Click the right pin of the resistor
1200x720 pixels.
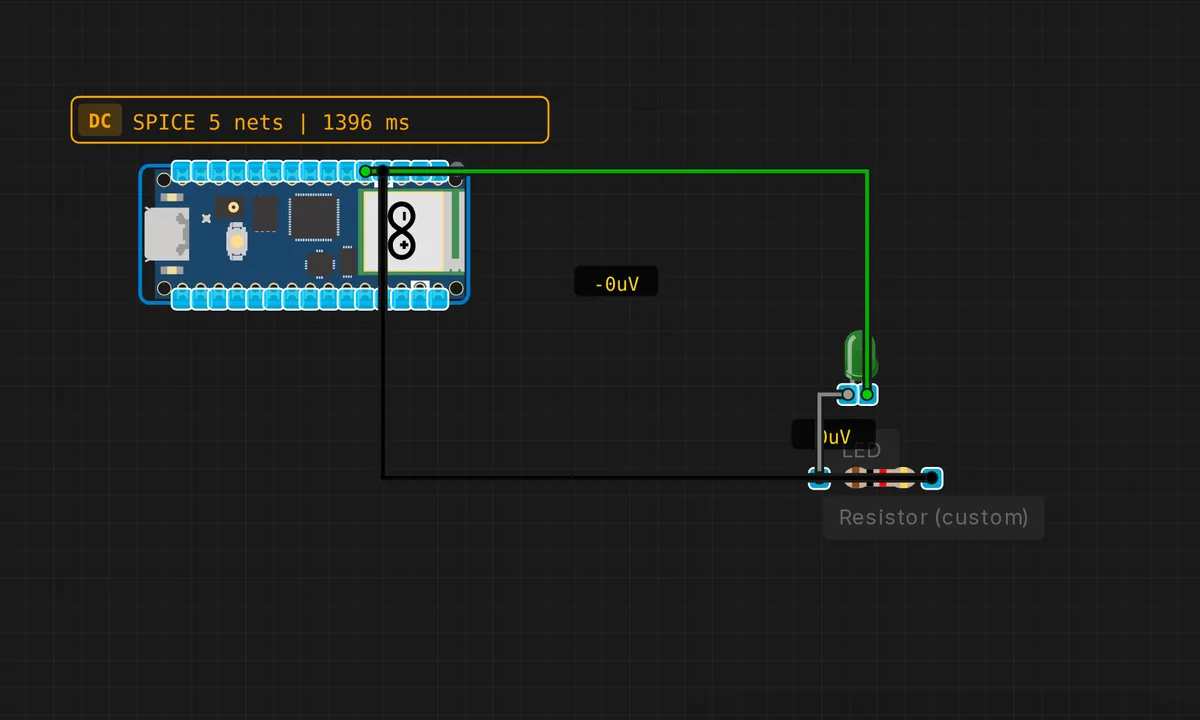click(931, 478)
